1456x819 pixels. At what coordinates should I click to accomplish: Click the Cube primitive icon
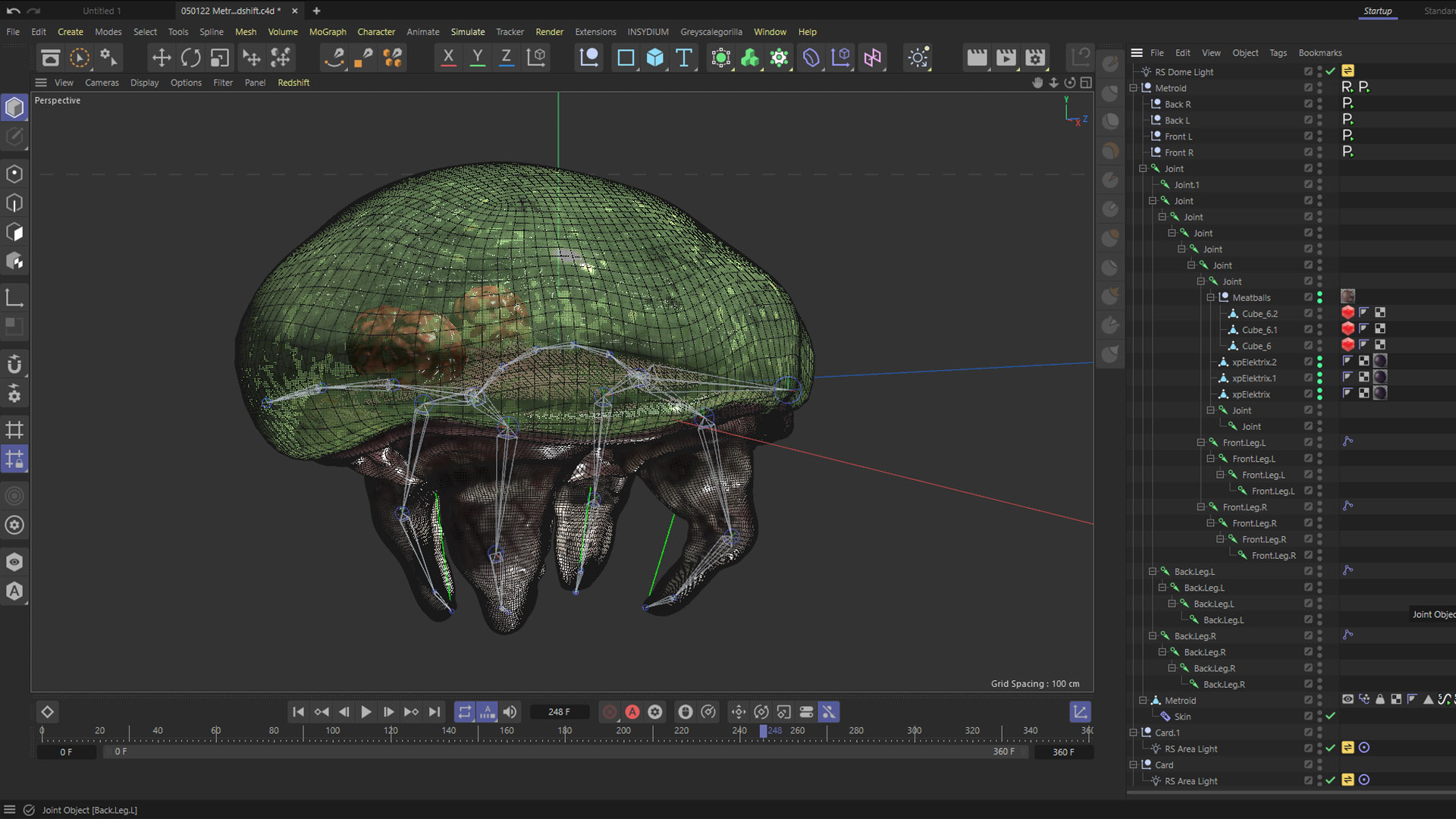(x=654, y=58)
